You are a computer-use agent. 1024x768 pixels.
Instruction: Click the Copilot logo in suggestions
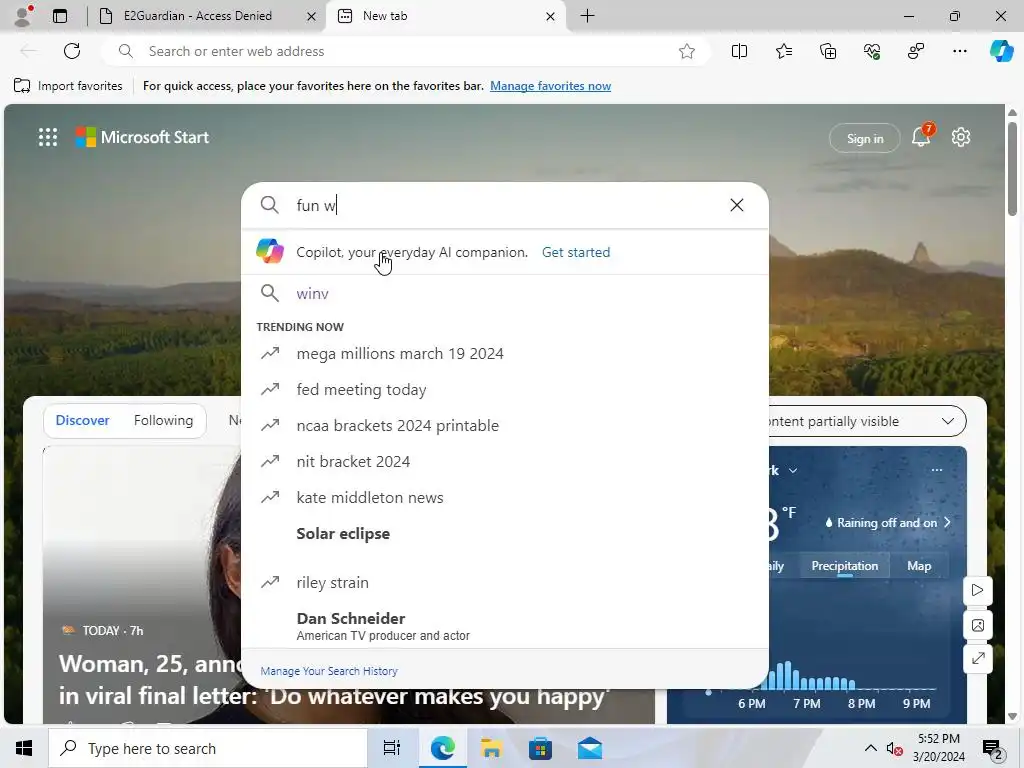(270, 251)
